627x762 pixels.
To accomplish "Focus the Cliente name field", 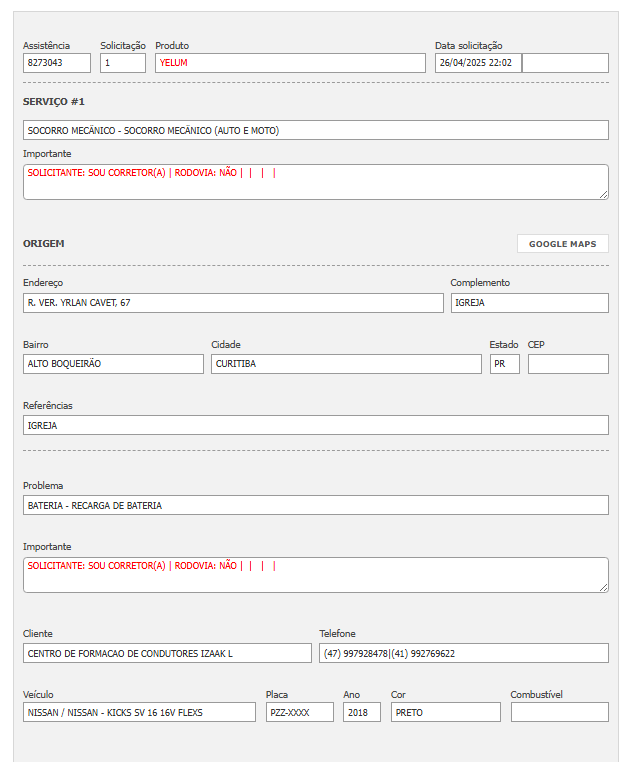I will click(167, 653).
